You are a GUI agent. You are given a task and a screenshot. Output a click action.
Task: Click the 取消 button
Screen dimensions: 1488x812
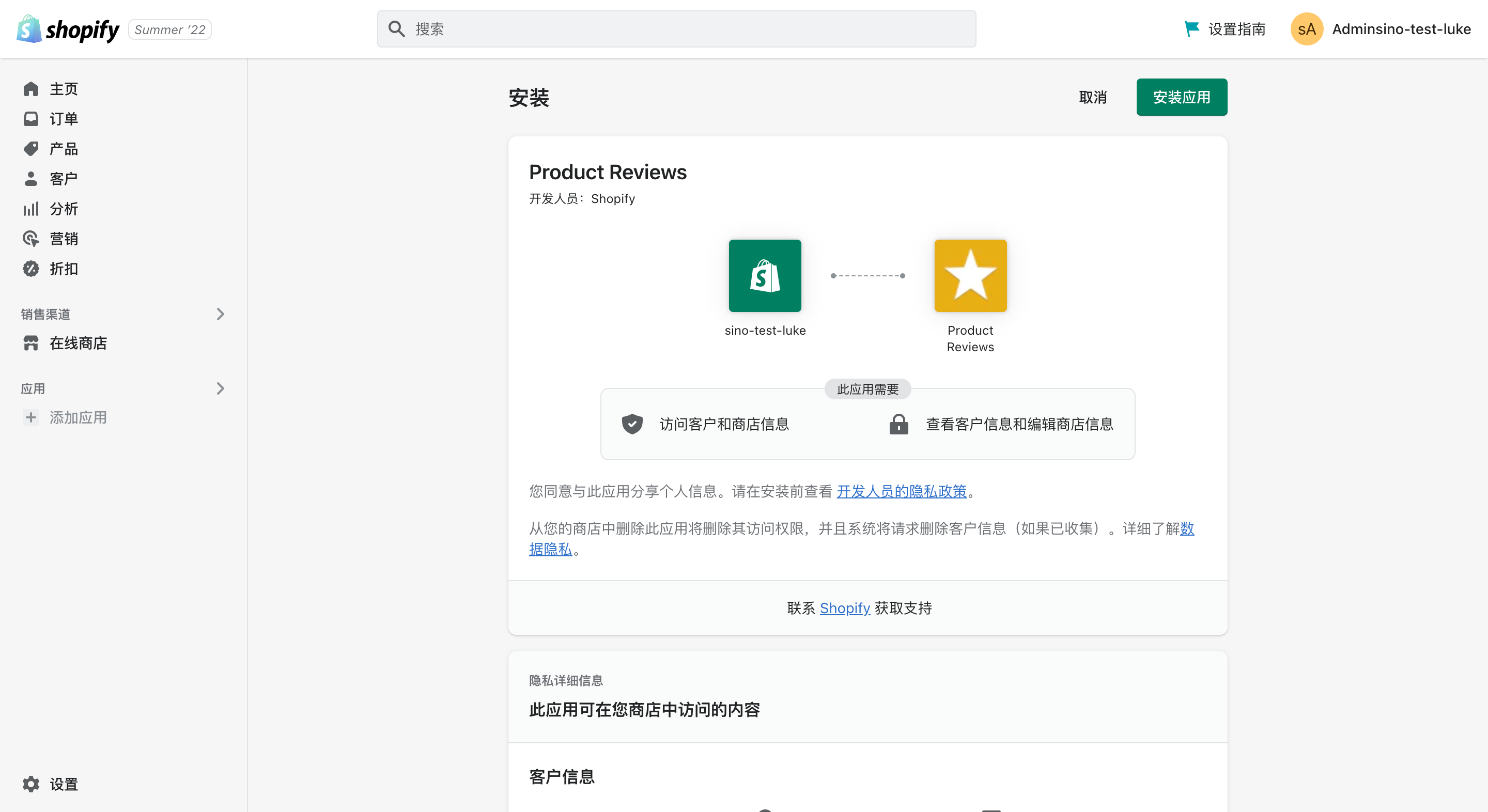click(1093, 97)
